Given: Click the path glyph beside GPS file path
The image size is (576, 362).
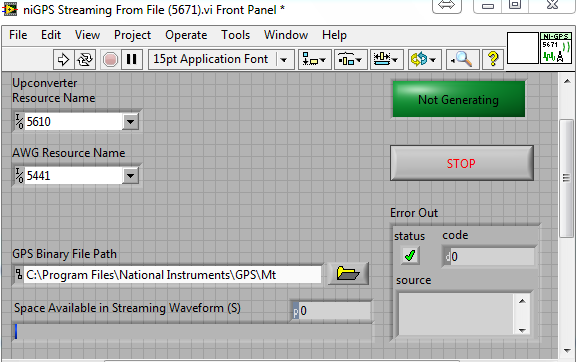Looking at the screenshot, I should click(x=19, y=275).
